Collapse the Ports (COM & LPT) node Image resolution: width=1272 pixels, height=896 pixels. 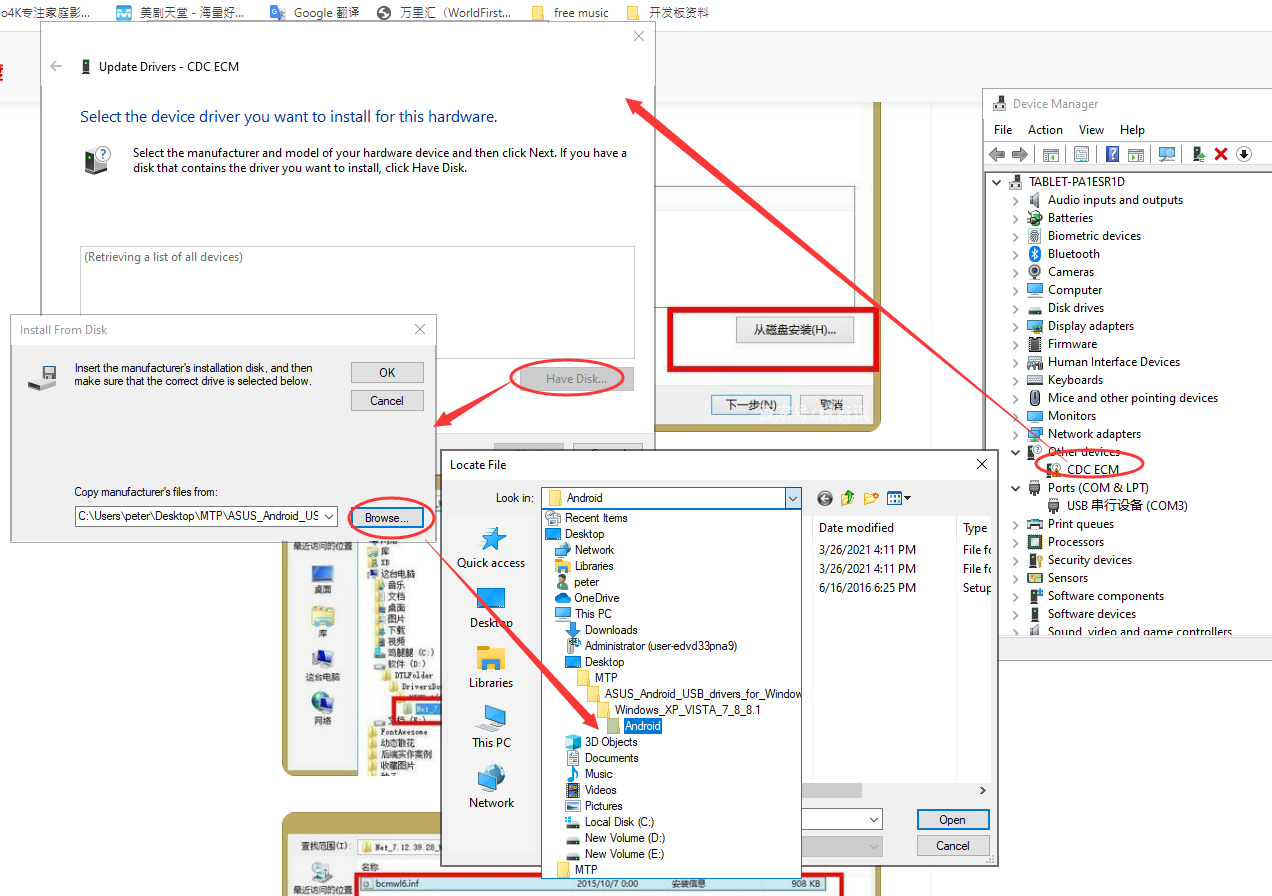[x=1016, y=488]
